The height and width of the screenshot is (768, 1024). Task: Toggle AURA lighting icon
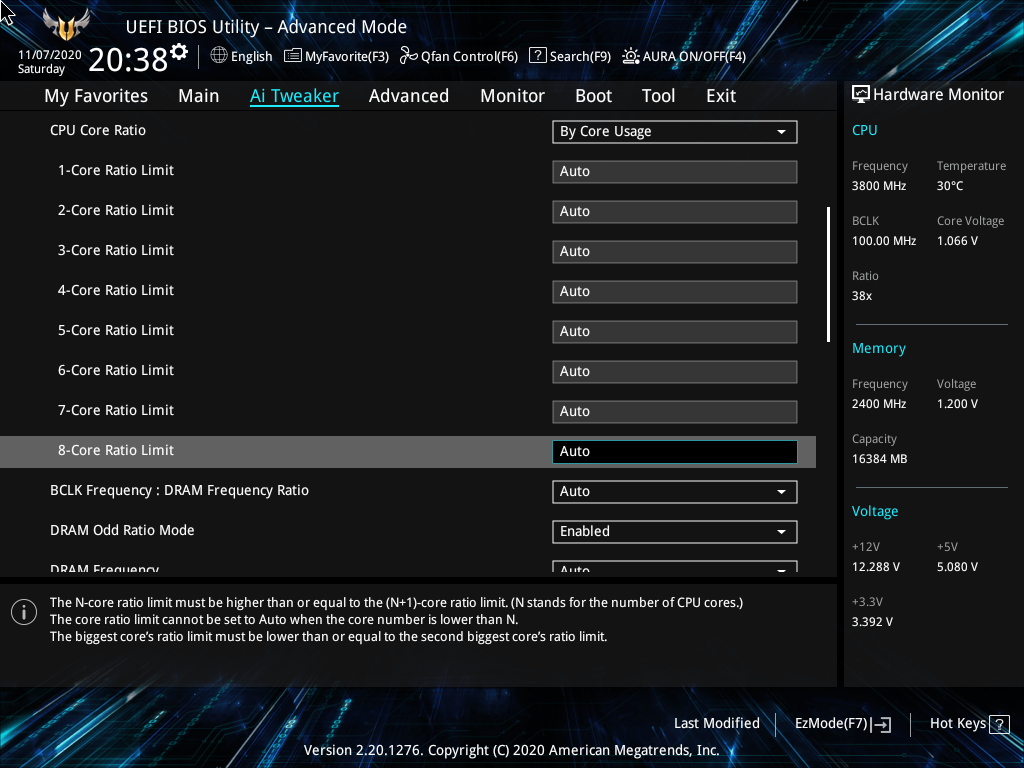630,56
